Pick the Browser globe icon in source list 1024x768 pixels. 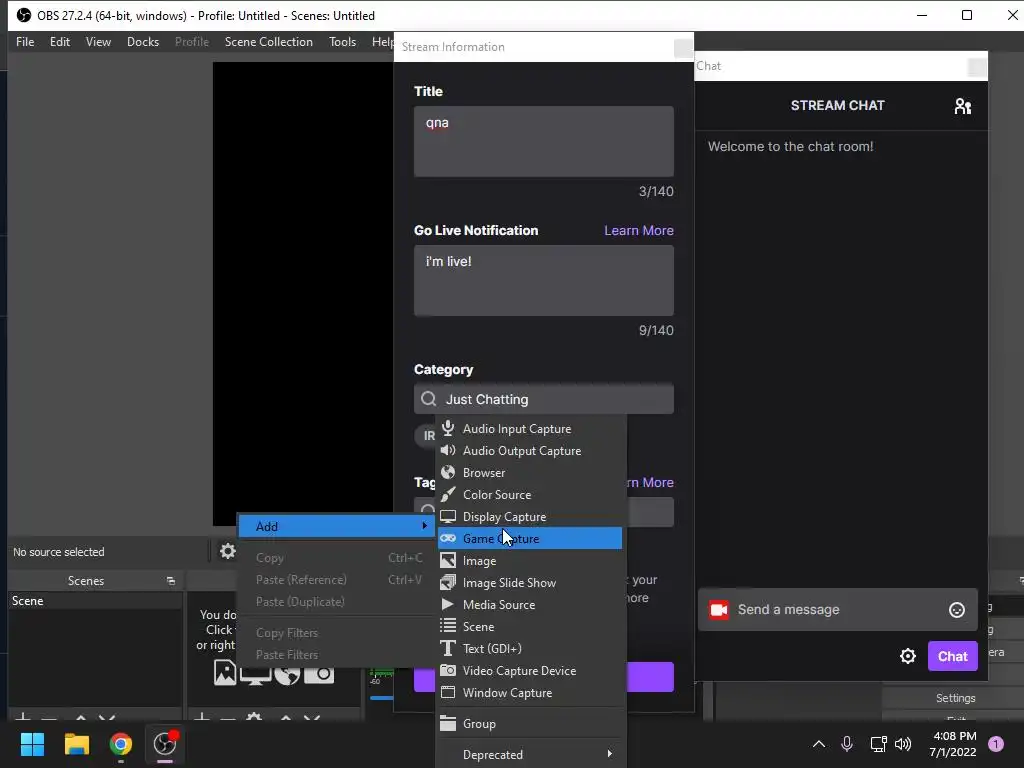pos(448,472)
